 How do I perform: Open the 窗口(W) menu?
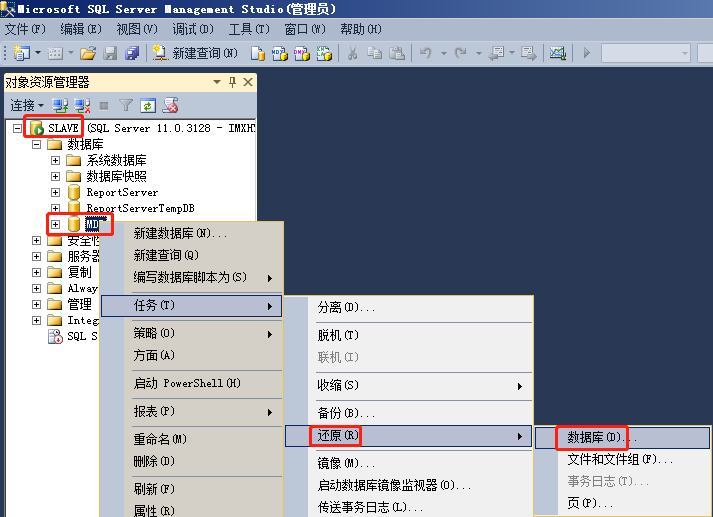coord(305,29)
